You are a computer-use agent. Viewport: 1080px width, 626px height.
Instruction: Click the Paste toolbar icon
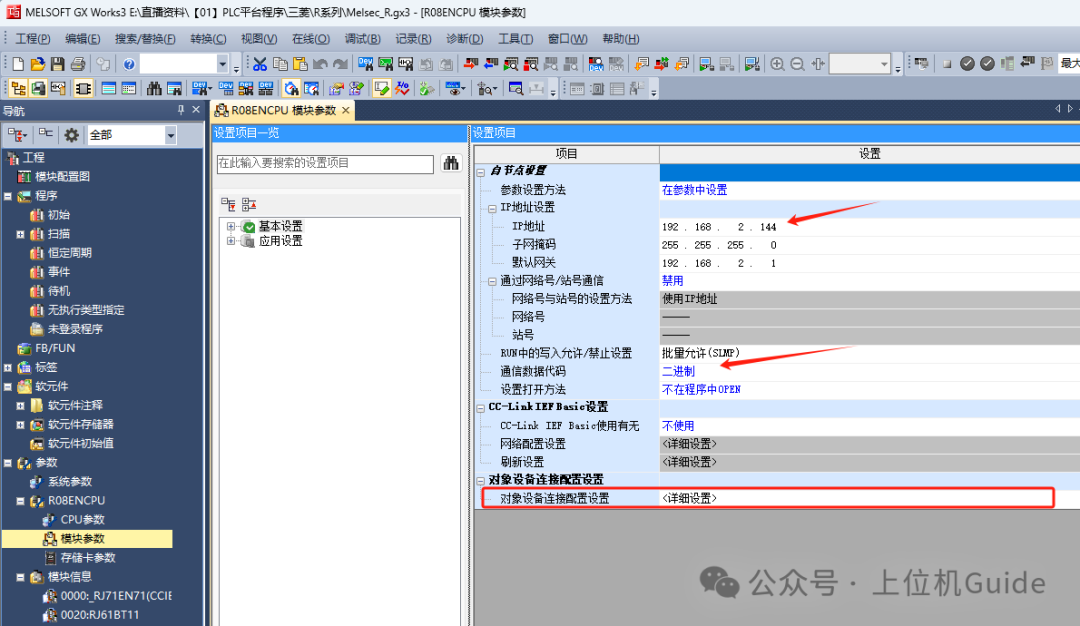300,63
